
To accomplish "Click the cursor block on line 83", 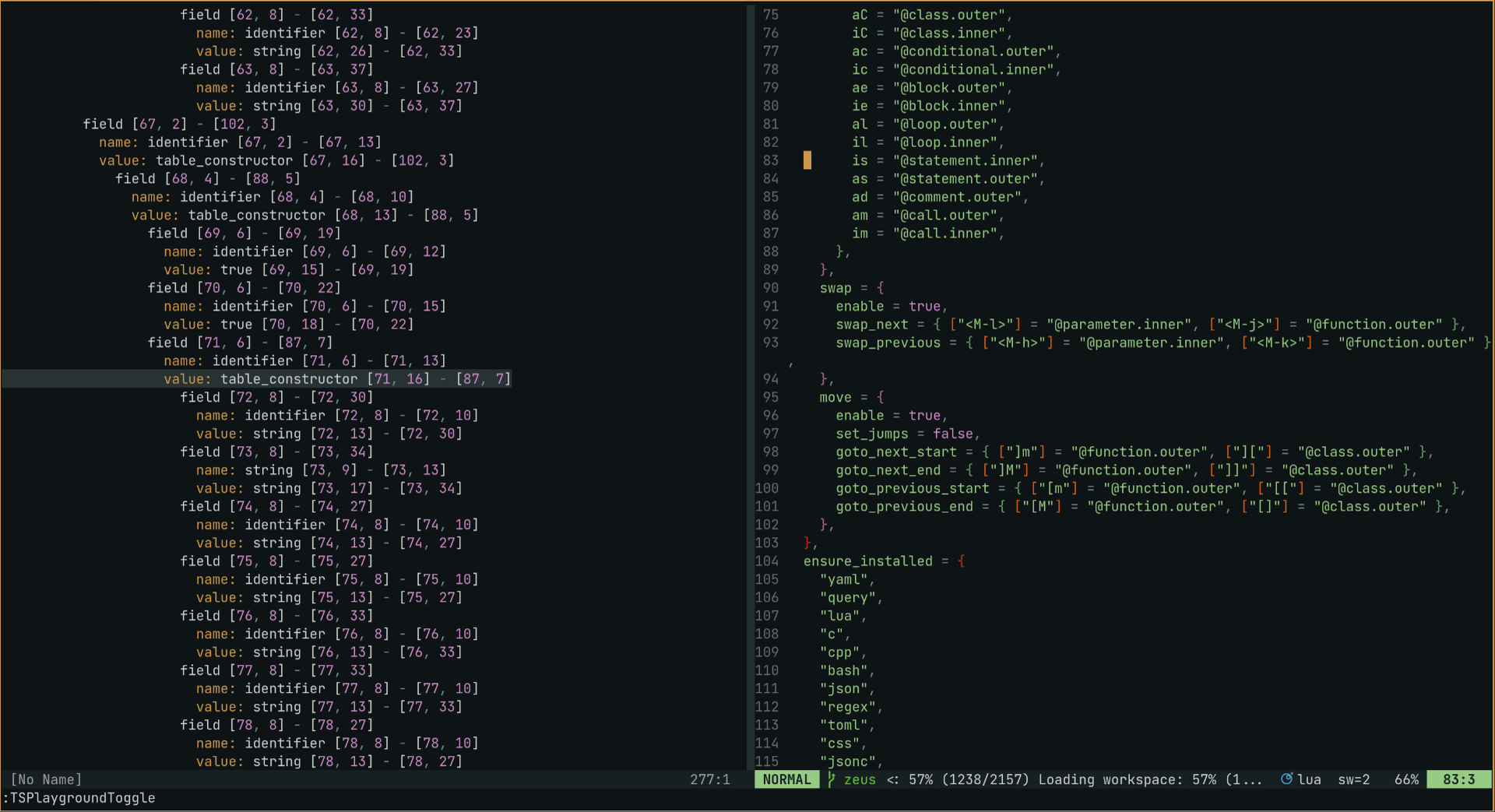I will pyautogui.click(x=808, y=160).
